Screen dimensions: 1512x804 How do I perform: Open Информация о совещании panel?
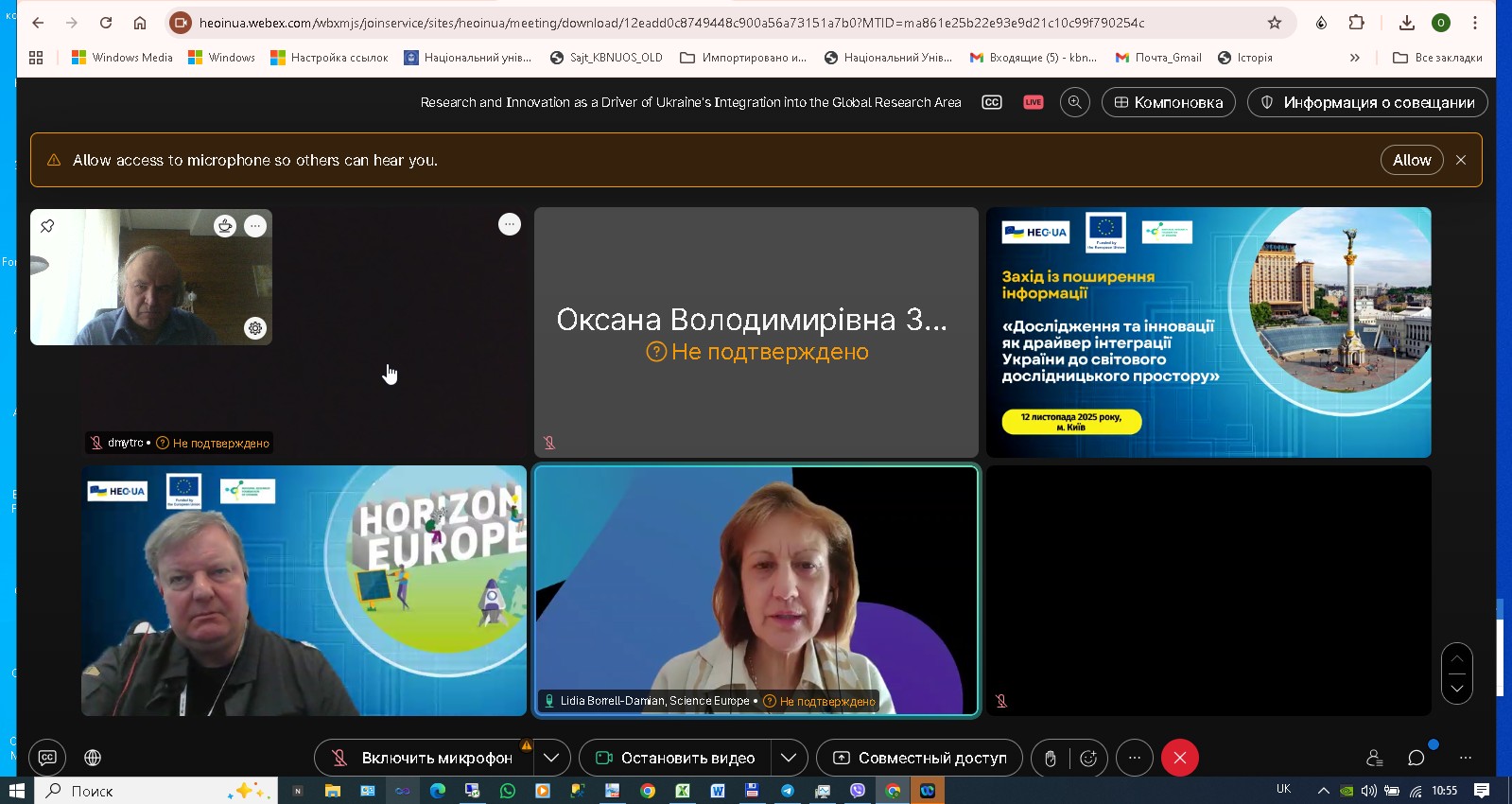(1366, 102)
